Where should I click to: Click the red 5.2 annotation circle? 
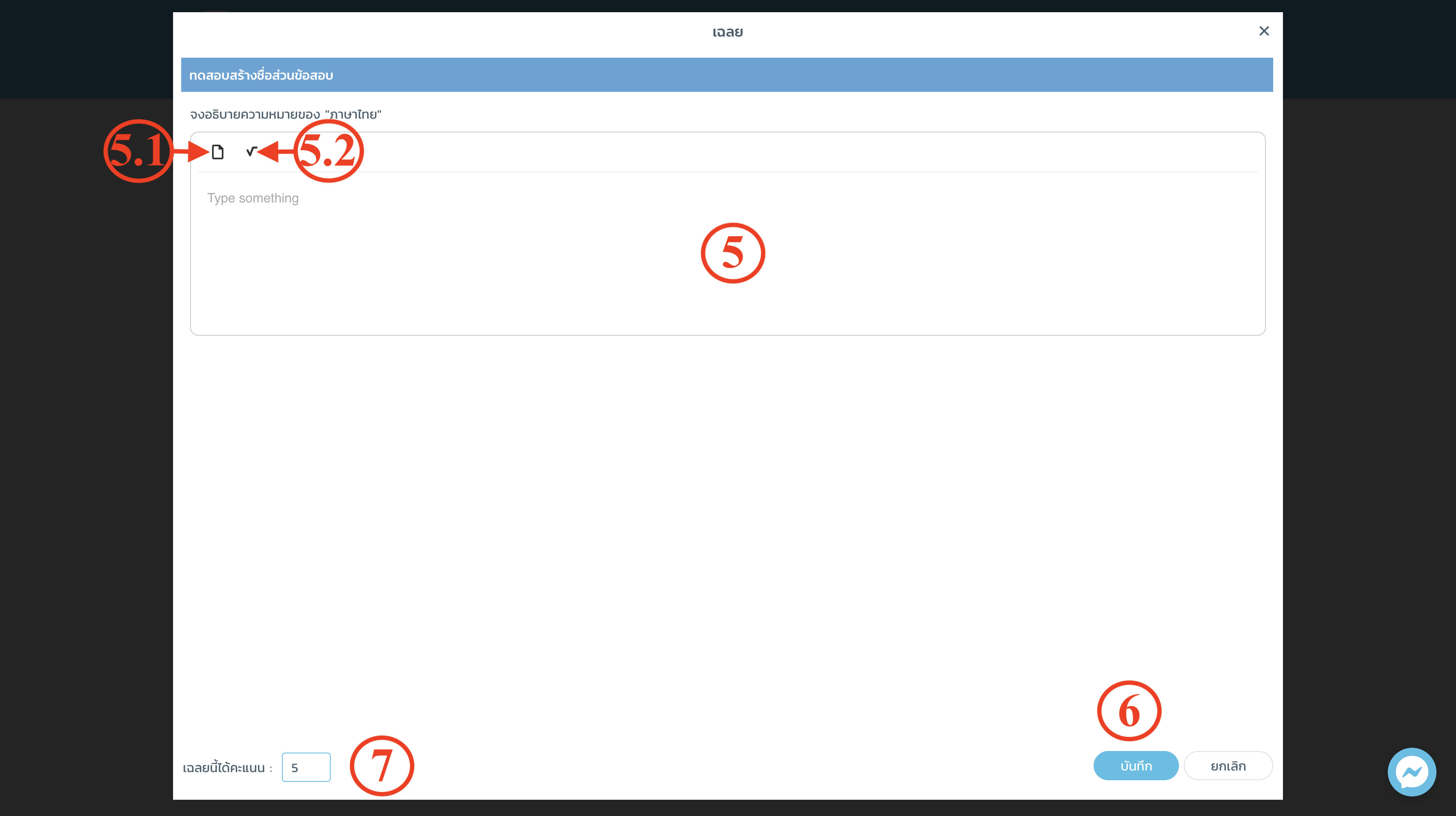click(328, 151)
